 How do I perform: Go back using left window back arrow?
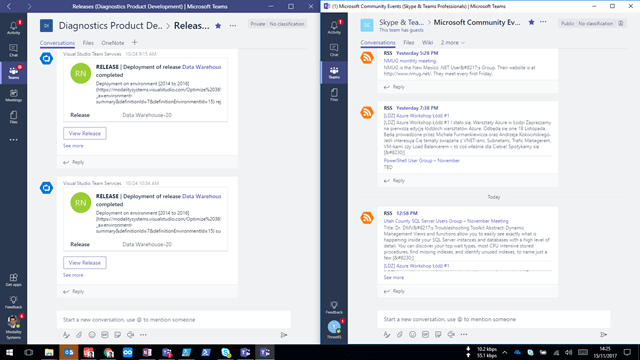9,6
